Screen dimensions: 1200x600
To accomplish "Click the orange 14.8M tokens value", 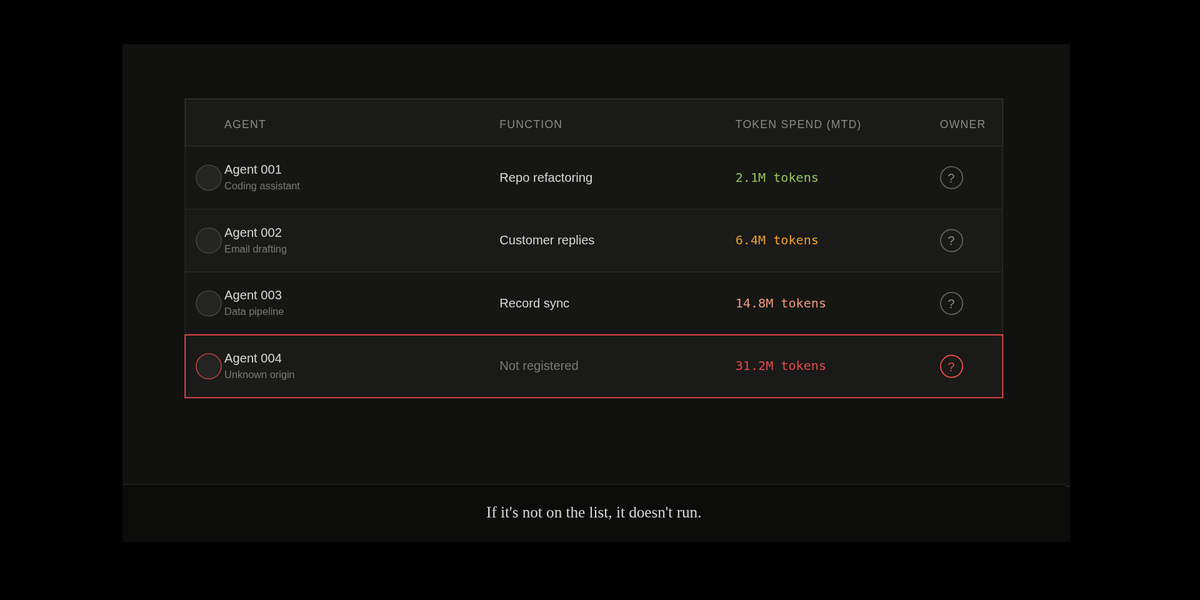I will pyautogui.click(x=781, y=303).
